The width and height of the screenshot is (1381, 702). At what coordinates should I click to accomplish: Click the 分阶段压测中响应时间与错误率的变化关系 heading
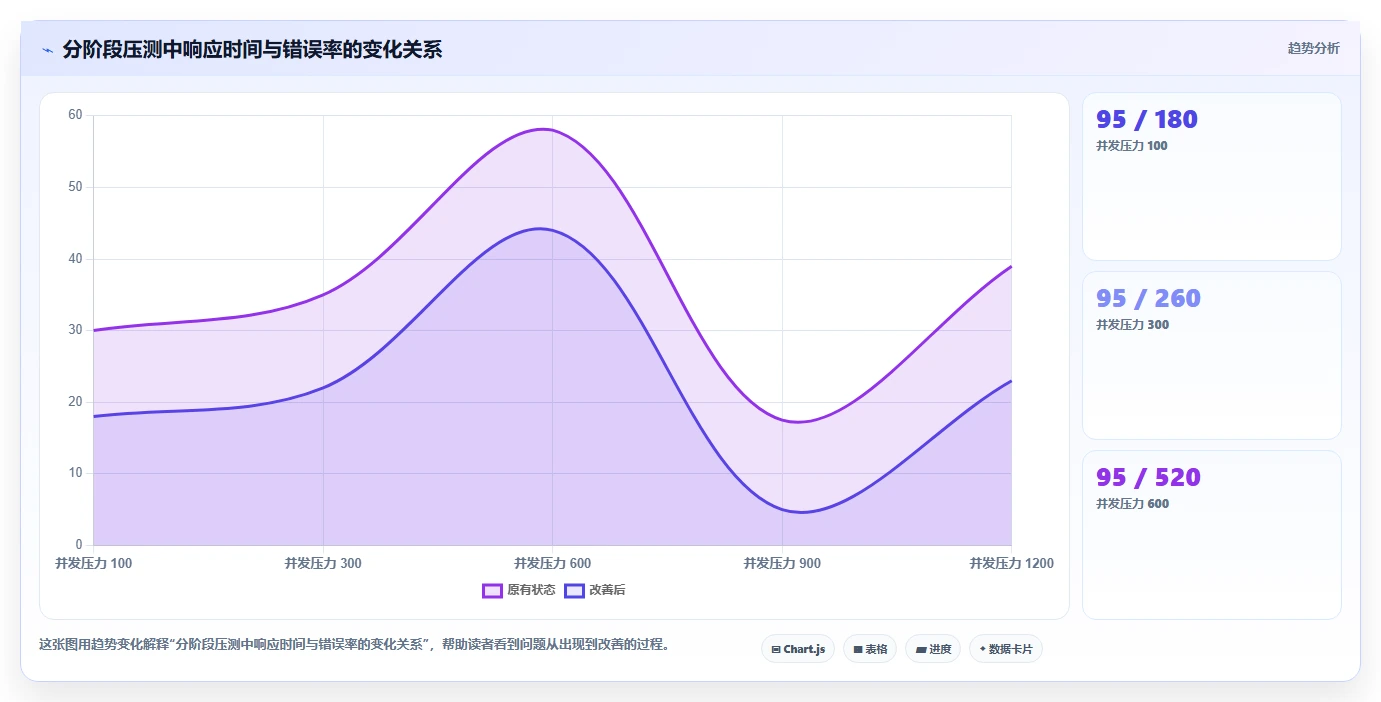(252, 49)
